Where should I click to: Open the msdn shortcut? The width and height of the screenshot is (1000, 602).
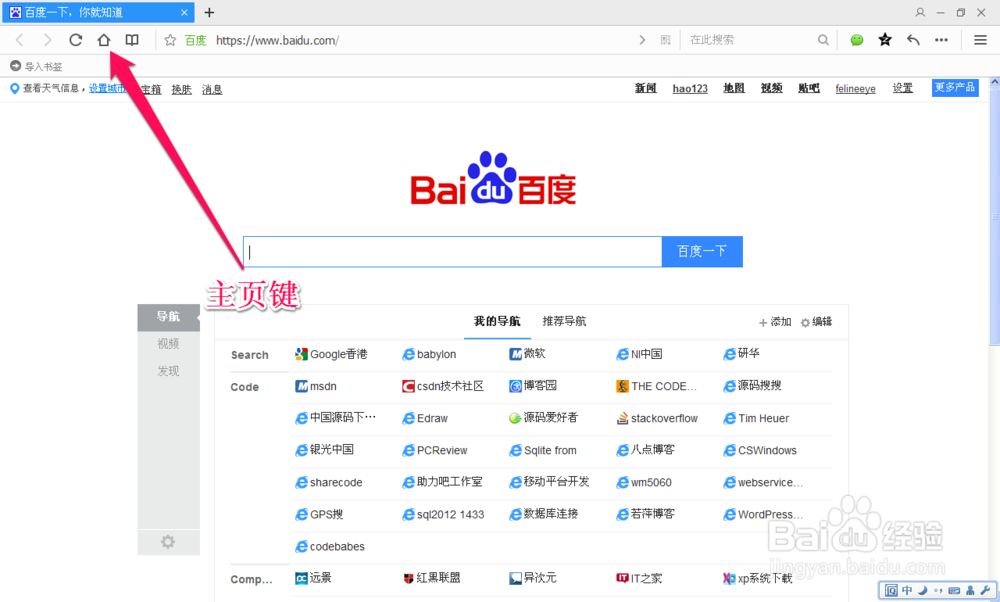point(316,386)
